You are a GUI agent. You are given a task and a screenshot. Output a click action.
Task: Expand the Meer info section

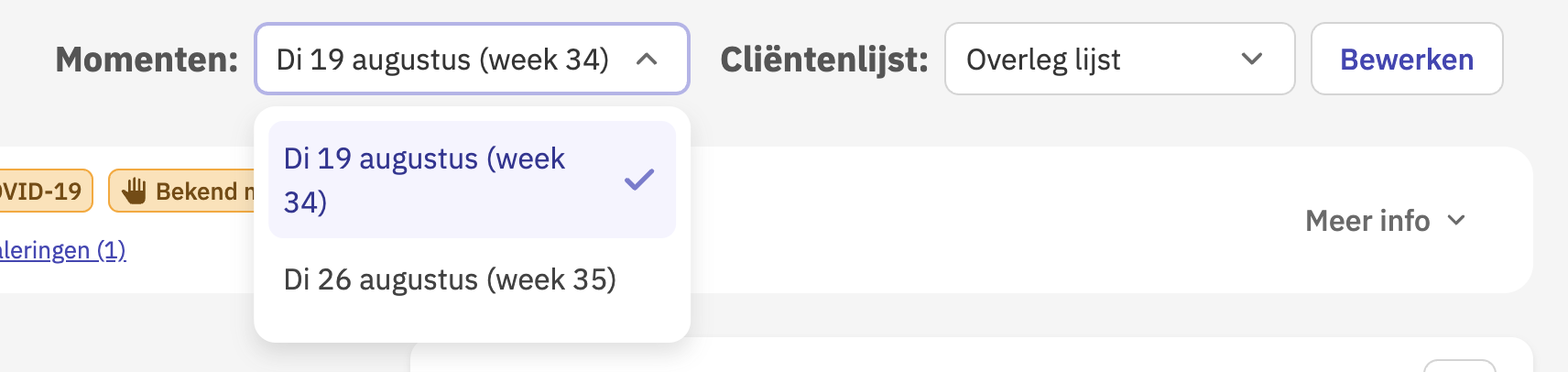click(x=1386, y=221)
